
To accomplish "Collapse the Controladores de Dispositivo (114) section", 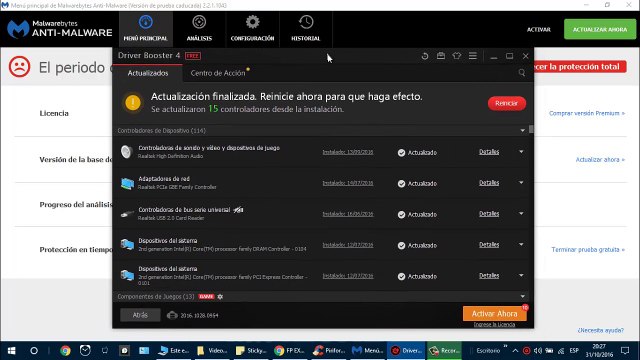I will (522, 131).
